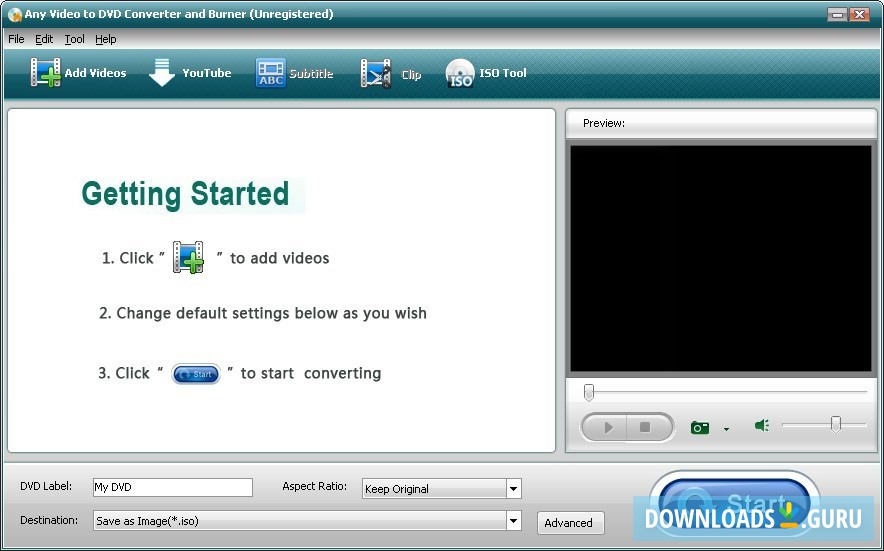Open the Tool menu
Viewport: 884px width, 551px height.
[x=74, y=39]
